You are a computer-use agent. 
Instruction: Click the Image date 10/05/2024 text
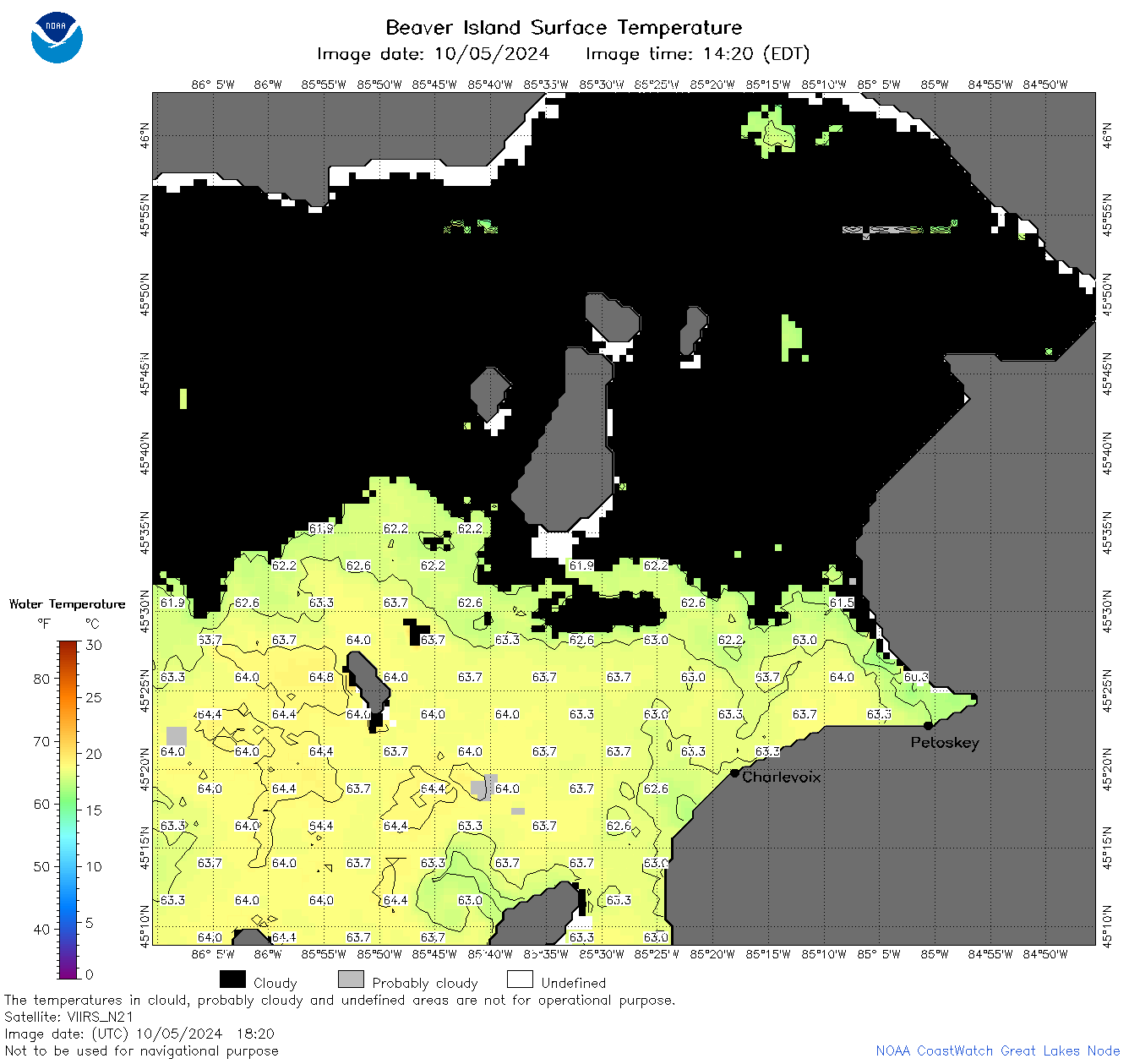pyautogui.click(x=433, y=54)
